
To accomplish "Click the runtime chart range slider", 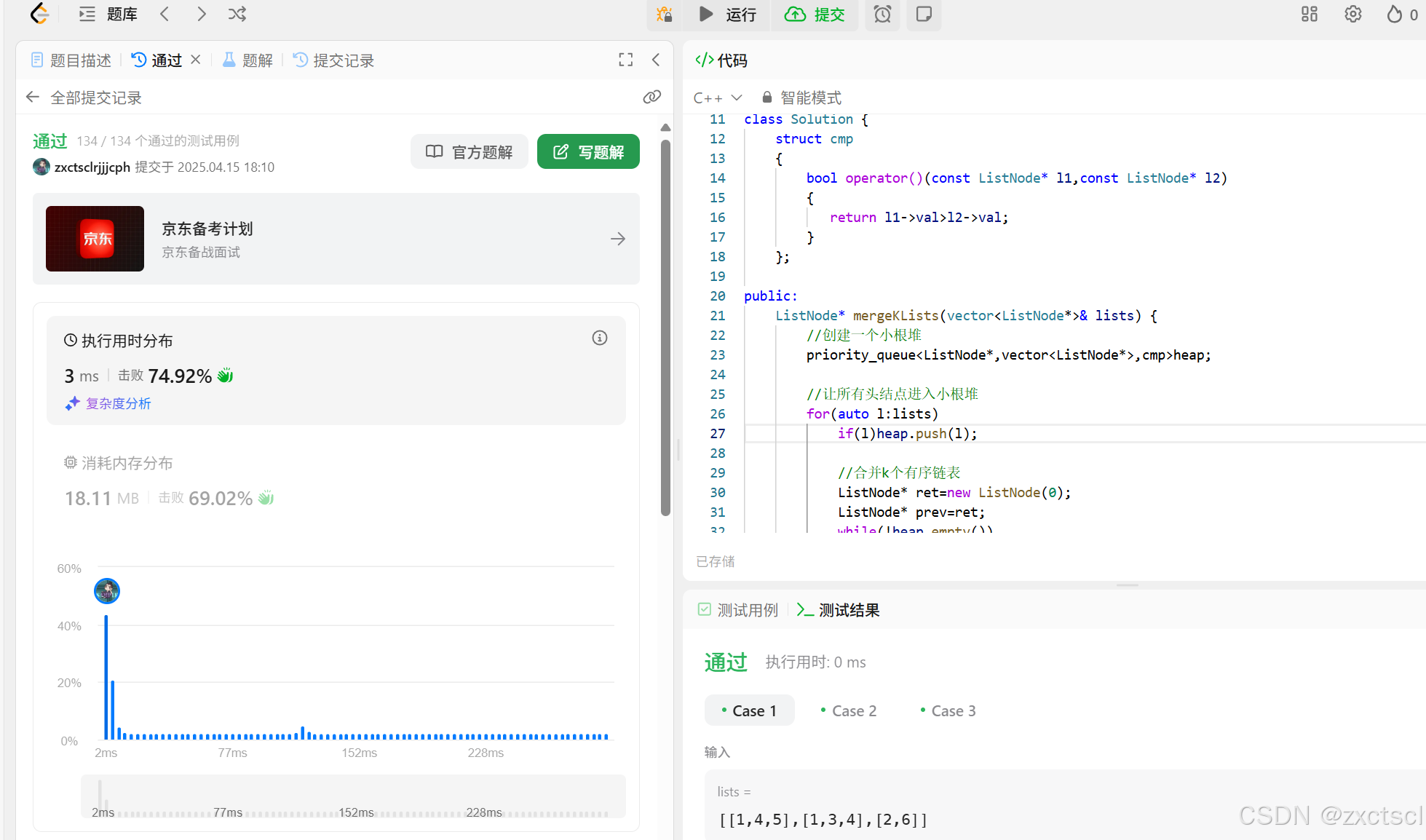I will (x=353, y=796).
